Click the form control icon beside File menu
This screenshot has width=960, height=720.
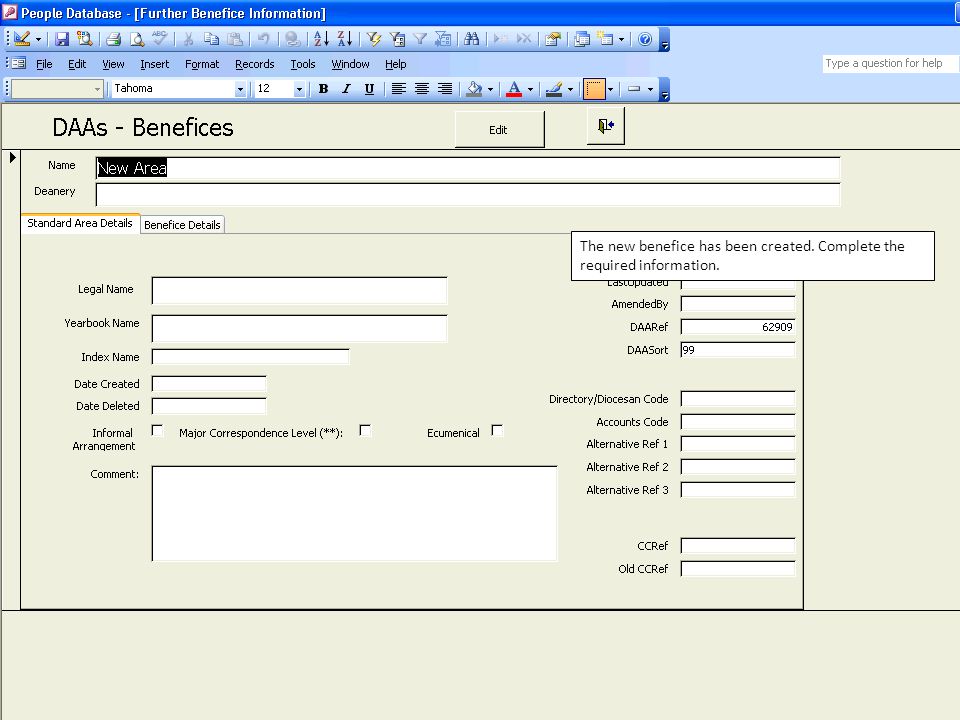pyautogui.click(x=18, y=63)
